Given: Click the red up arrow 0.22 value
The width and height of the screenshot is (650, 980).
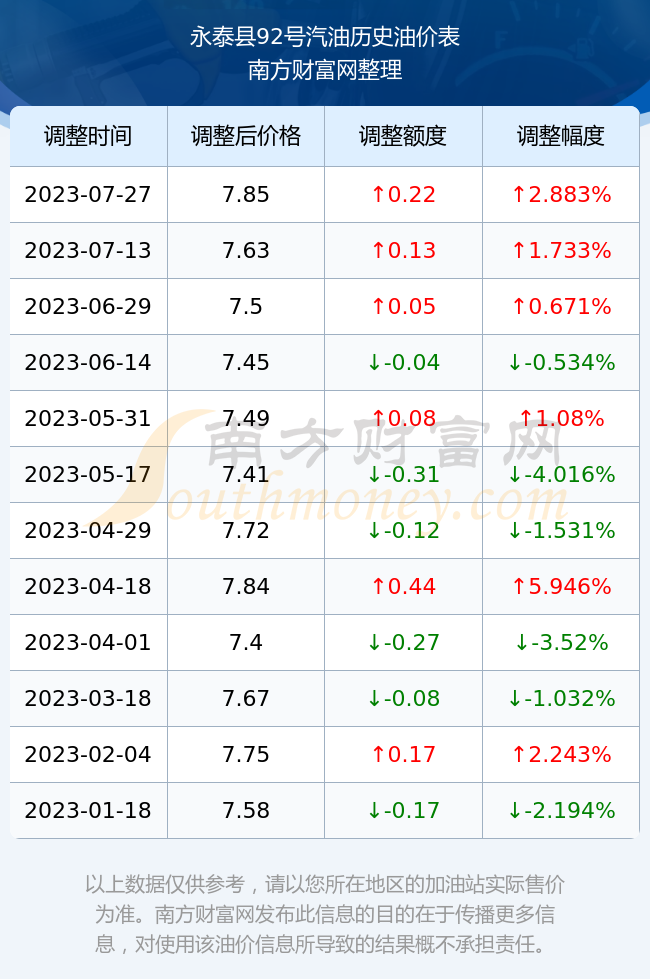Looking at the screenshot, I should (403, 194).
